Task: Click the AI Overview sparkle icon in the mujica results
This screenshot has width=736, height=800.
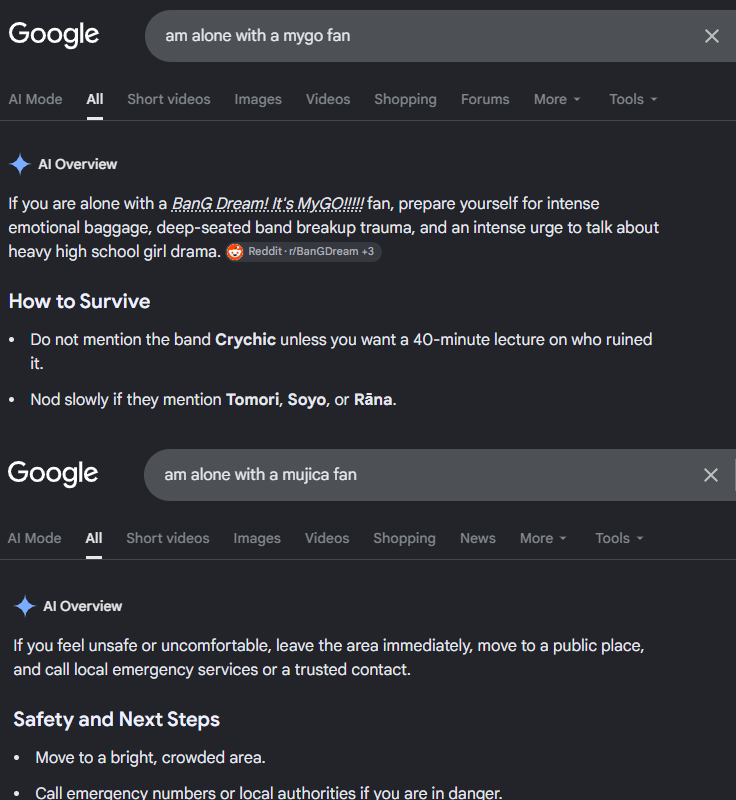Action: point(25,606)
